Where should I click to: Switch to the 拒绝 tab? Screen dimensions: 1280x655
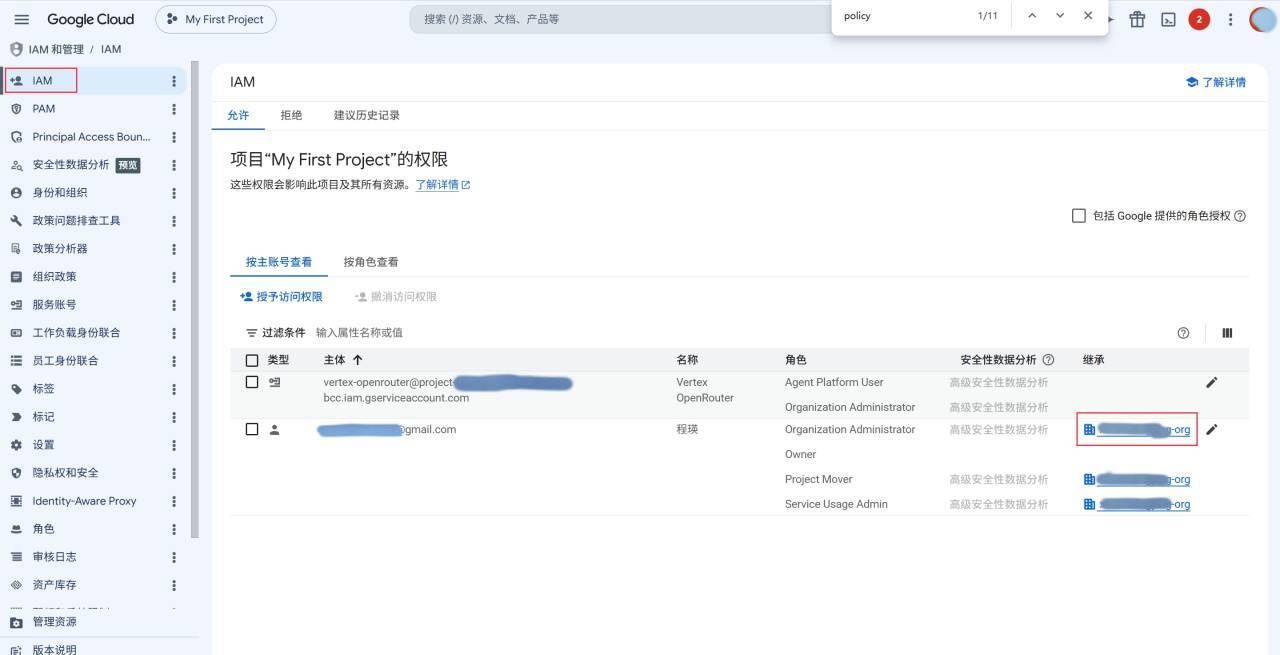(x=291, y=115)
